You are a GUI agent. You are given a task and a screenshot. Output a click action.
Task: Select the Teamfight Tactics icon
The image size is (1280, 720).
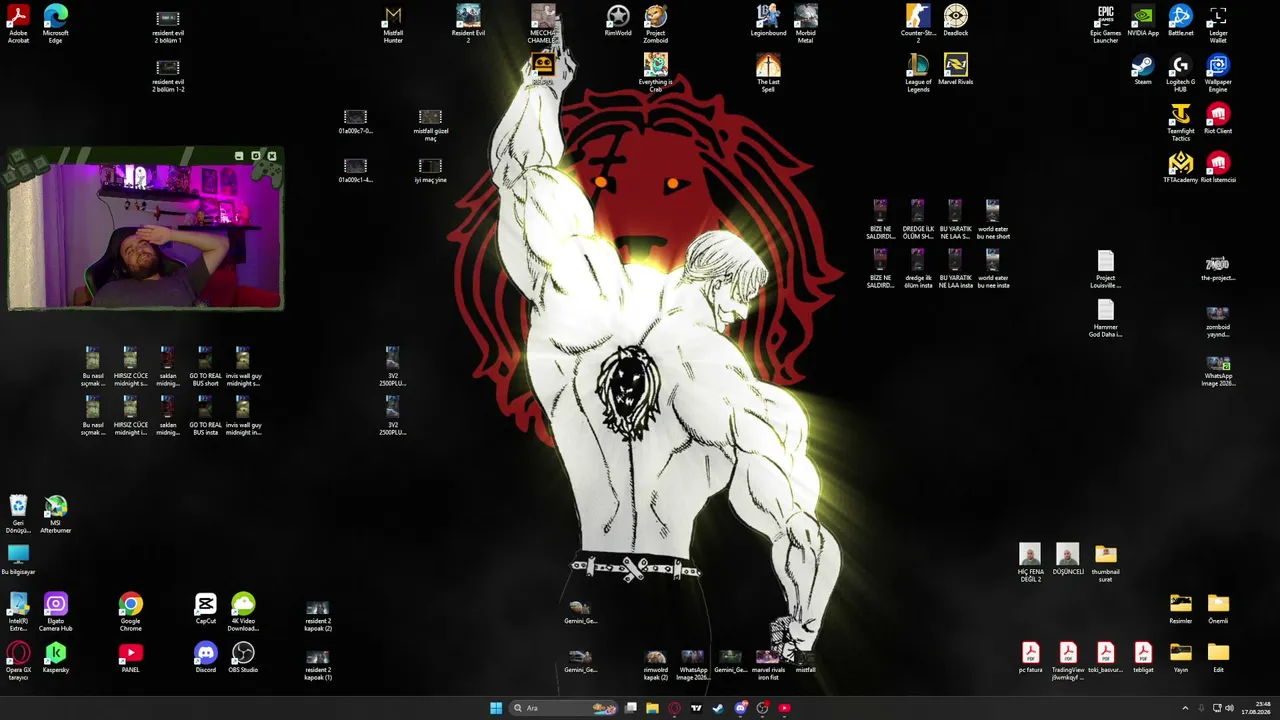click(1181, 122)
